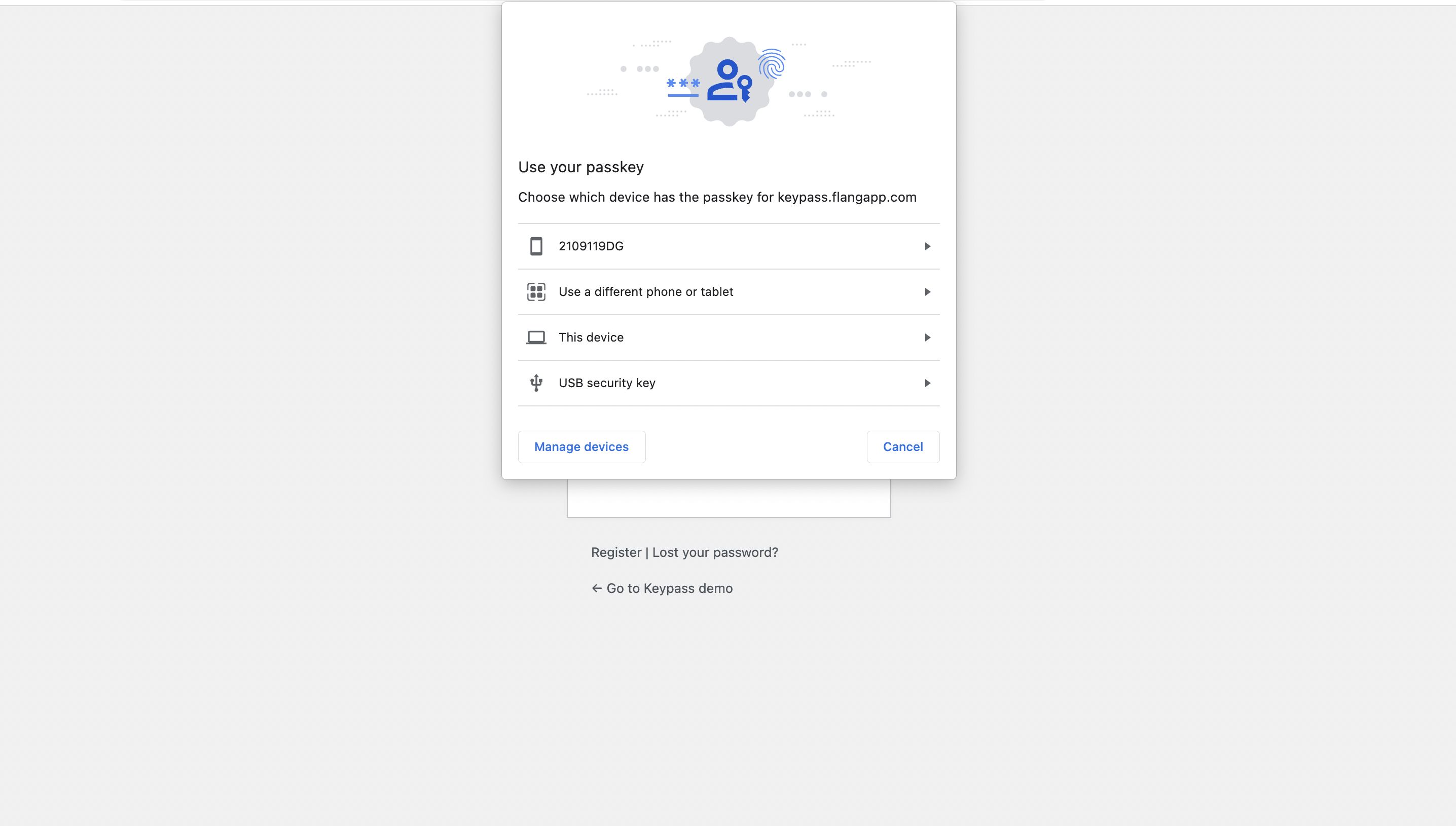Click the QR code icon
Screen dimensions: 1456x826
(x=536, y=291)
